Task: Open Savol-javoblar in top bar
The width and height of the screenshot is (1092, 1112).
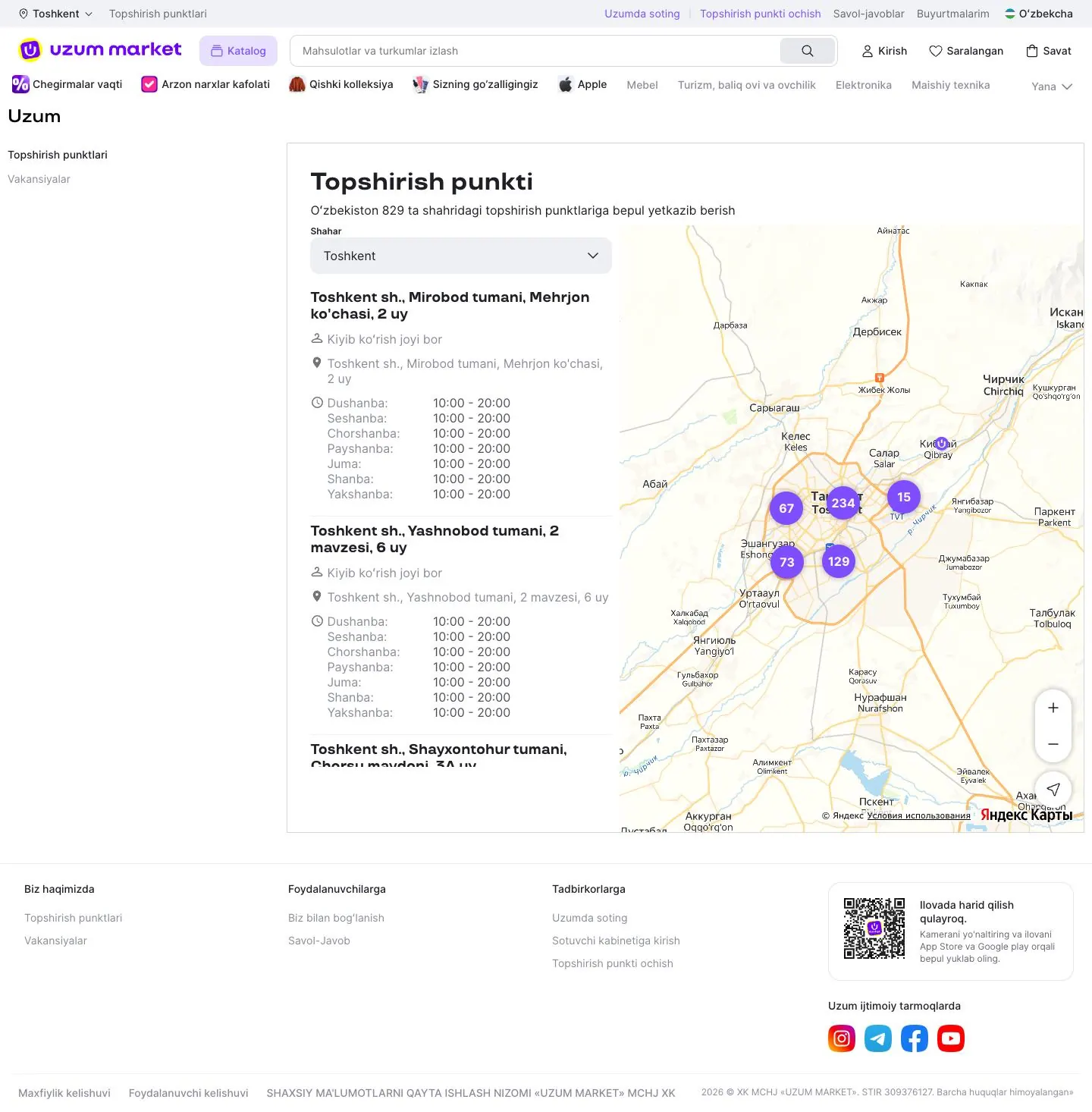Action: (869, 14)
